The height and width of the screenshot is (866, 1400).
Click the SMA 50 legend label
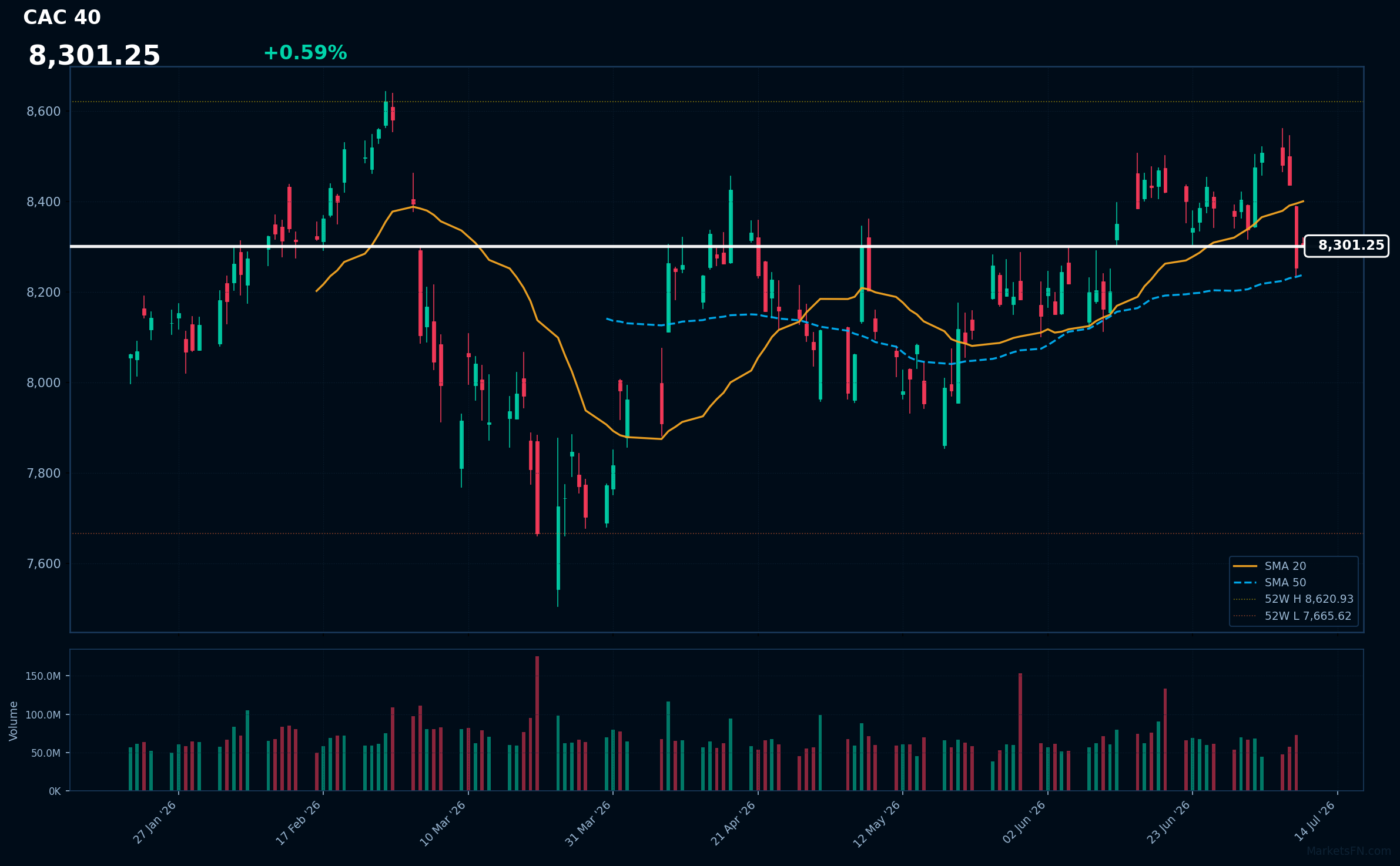point(1285,583)
